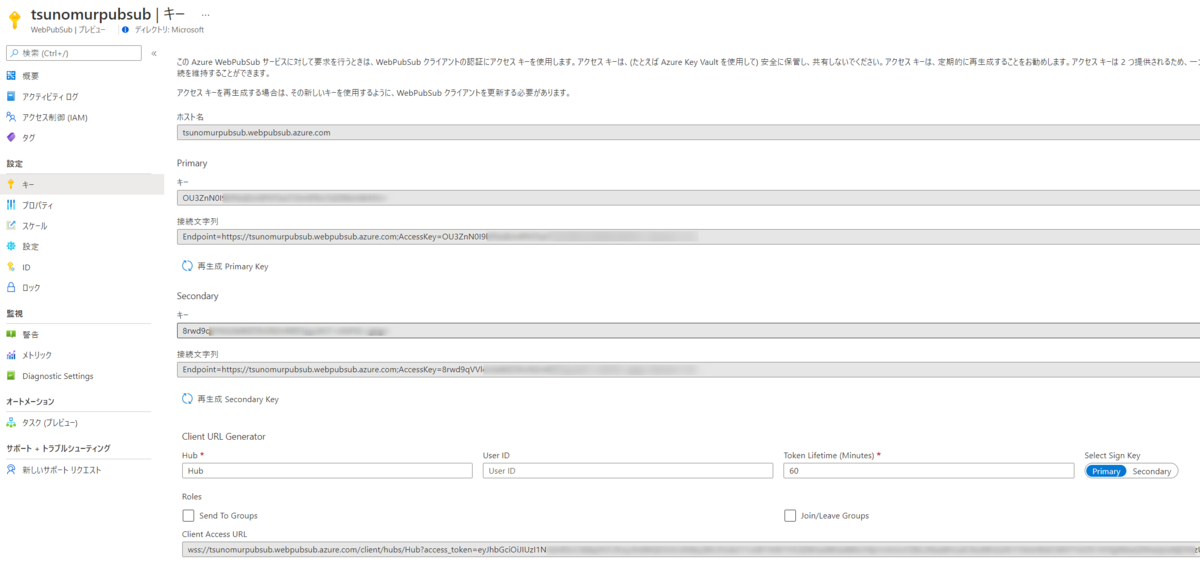The height and width of the screenshot is (572, 1200).
Task: Enable the Join/Leave Groups checkbox
Action: tap(790, 516)
